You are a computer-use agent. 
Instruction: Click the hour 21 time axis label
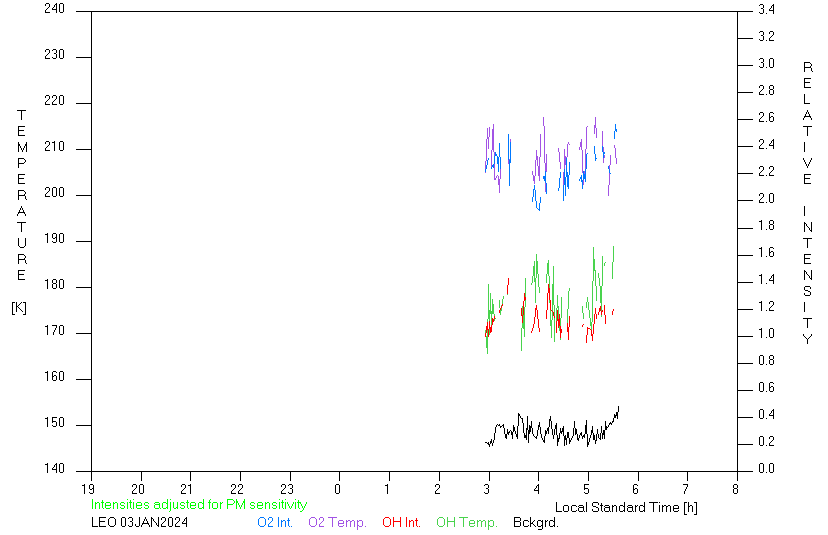coord(187,489)
